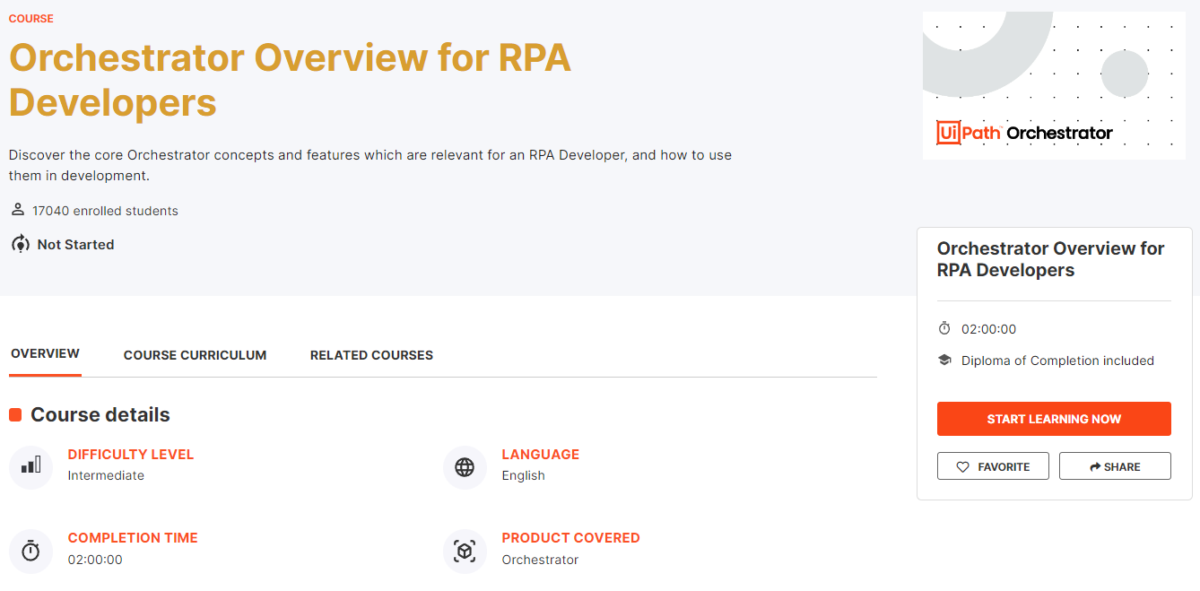The height and width of the screenshot is (591, 1200).
Task: Click the Not Started progress icon
Action: tap(16, 244)
